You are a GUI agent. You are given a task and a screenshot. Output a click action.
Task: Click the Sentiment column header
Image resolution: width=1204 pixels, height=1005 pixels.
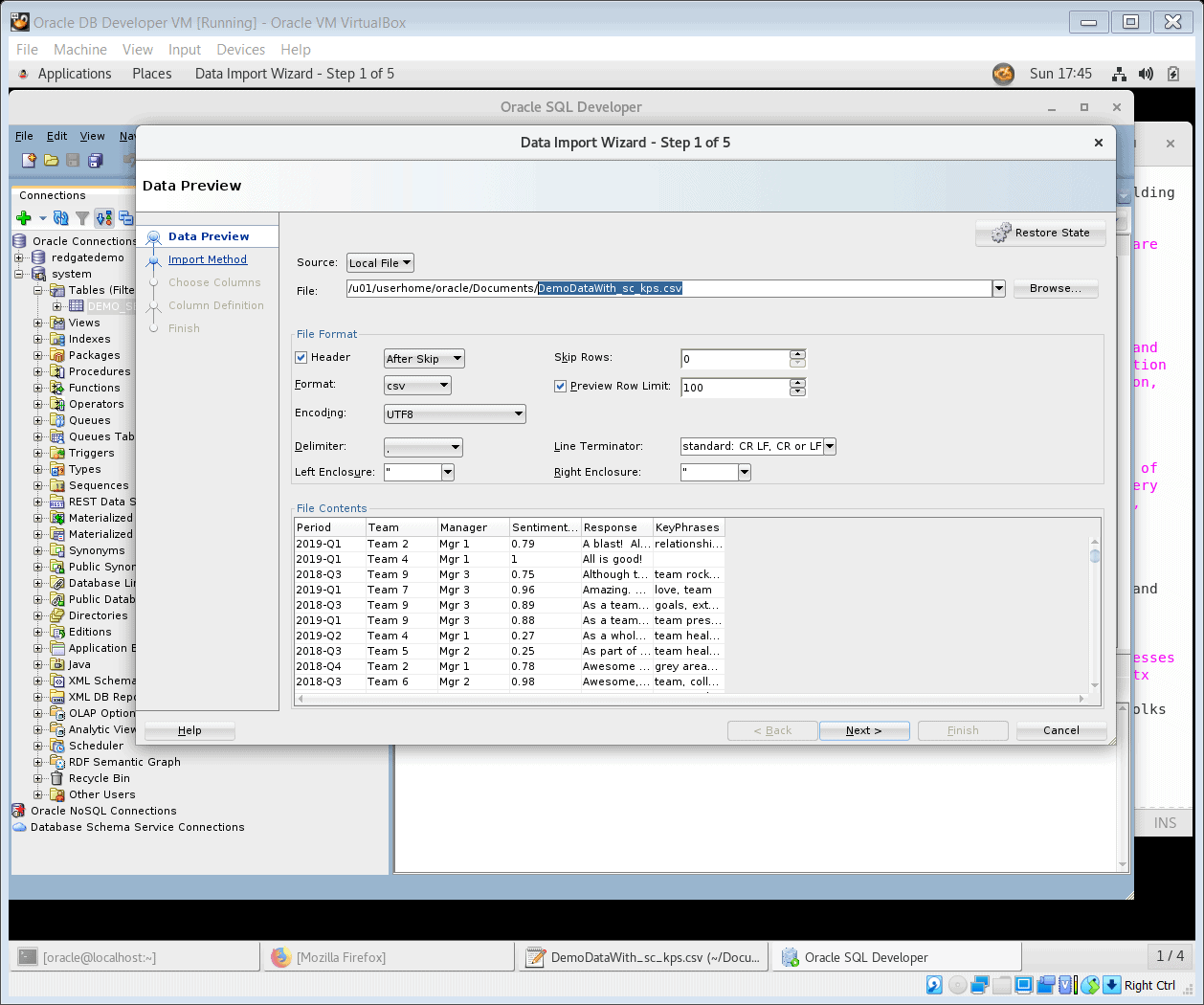point(545,527)
